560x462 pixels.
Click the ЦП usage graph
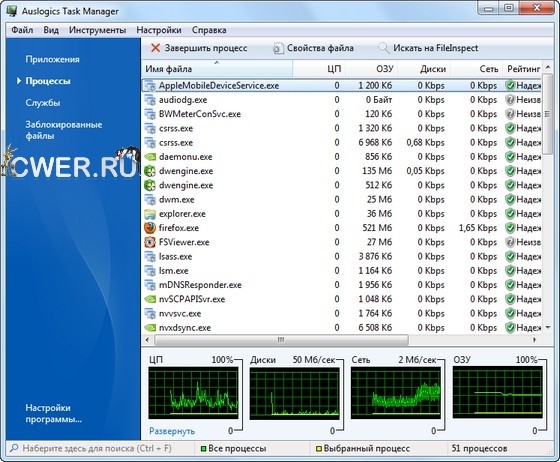pos(193,393)
